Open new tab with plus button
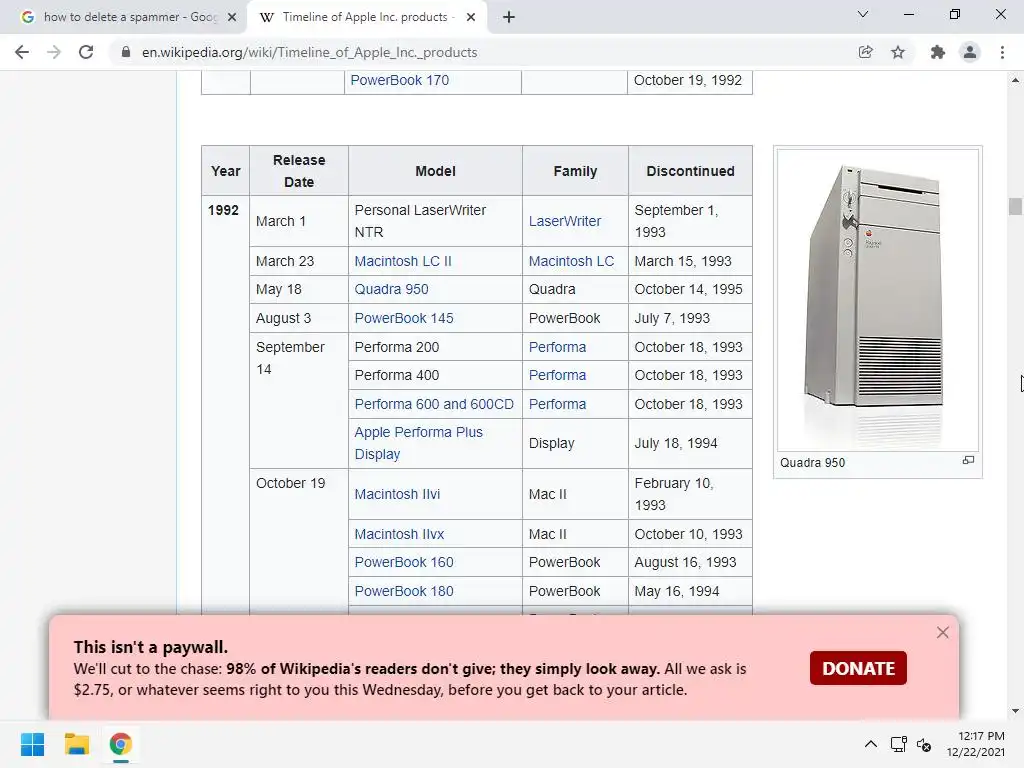Image resolution: width=1024 pixels, height=768 pixels. click(509, 18)
